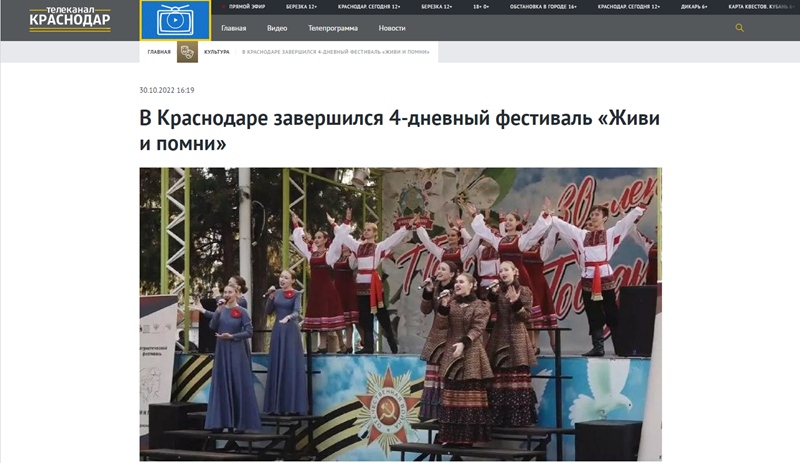Click the blue TV player icon
Screen dimensions: 800x463
[x=175, y=20]
